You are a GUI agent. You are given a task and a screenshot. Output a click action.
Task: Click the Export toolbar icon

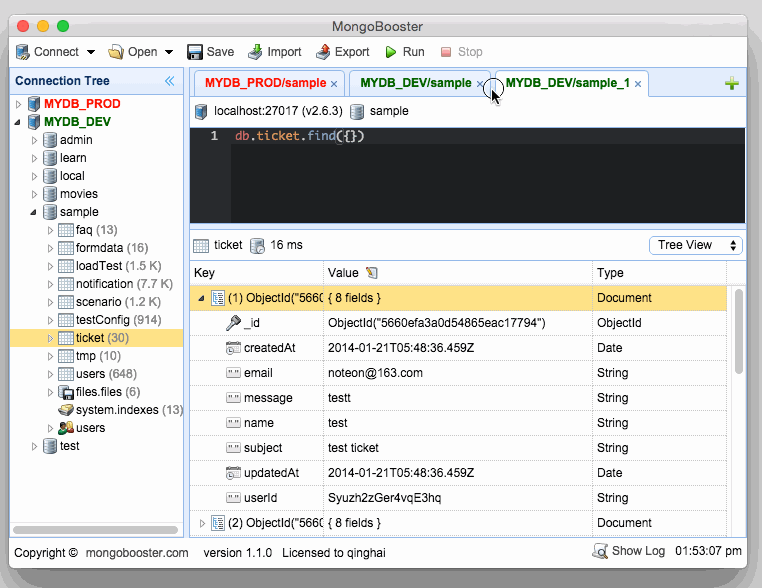pos(323,52)
